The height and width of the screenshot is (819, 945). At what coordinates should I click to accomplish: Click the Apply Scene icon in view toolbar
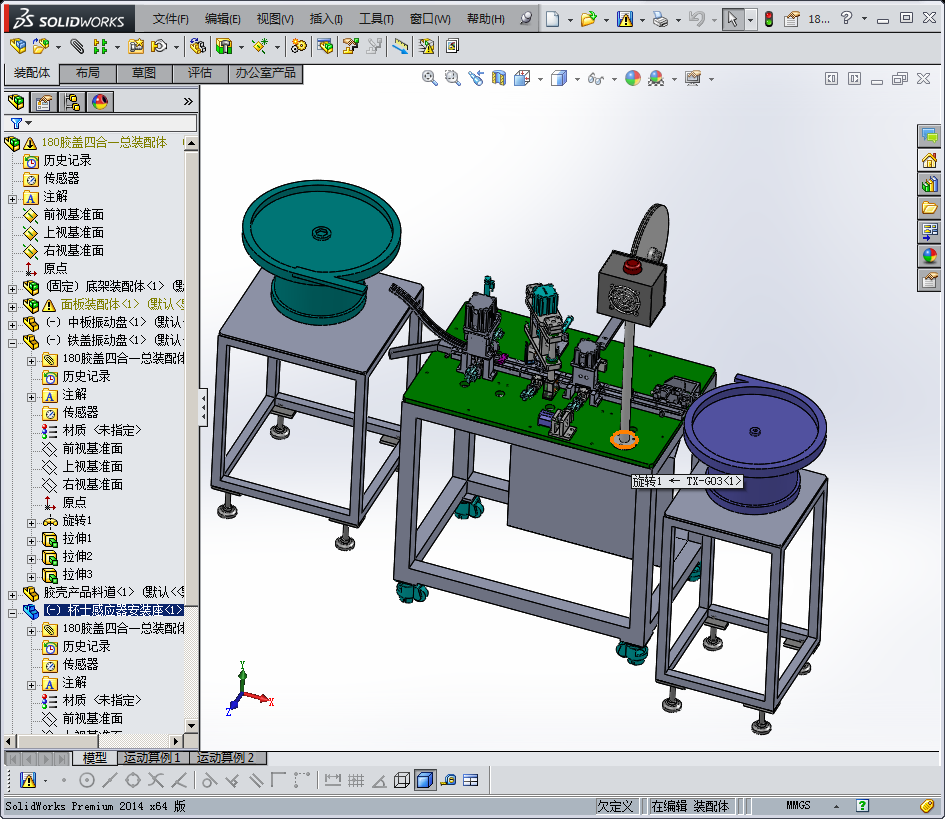[x=656, y=78]
